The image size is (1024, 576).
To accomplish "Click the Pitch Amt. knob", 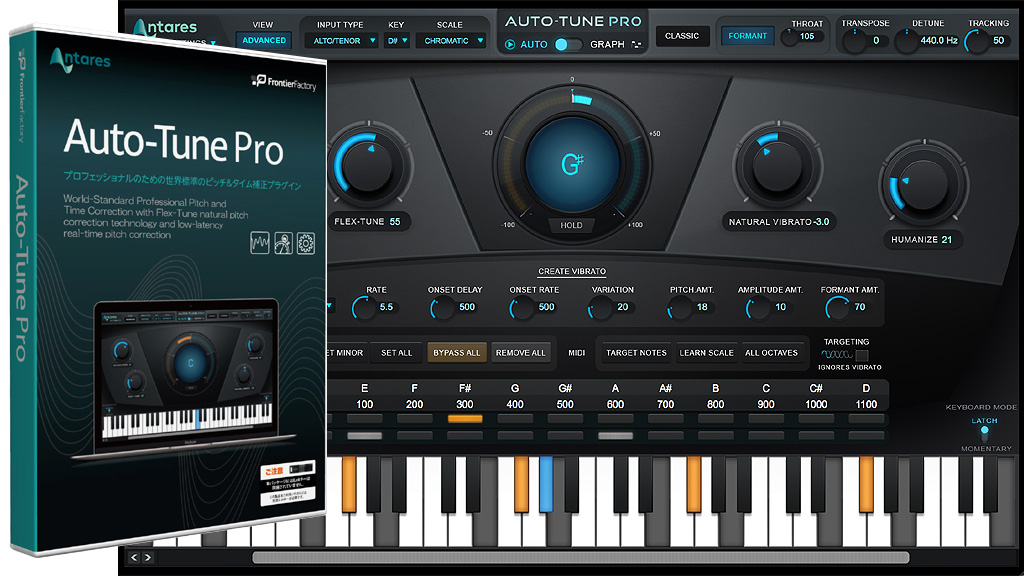I will [680, 308].
